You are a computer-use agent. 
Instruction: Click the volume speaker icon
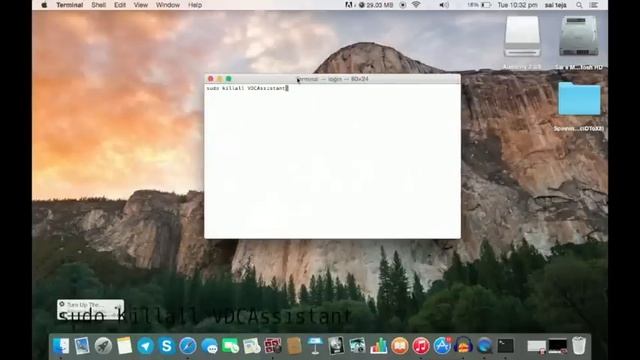click(x=444, y=5)
